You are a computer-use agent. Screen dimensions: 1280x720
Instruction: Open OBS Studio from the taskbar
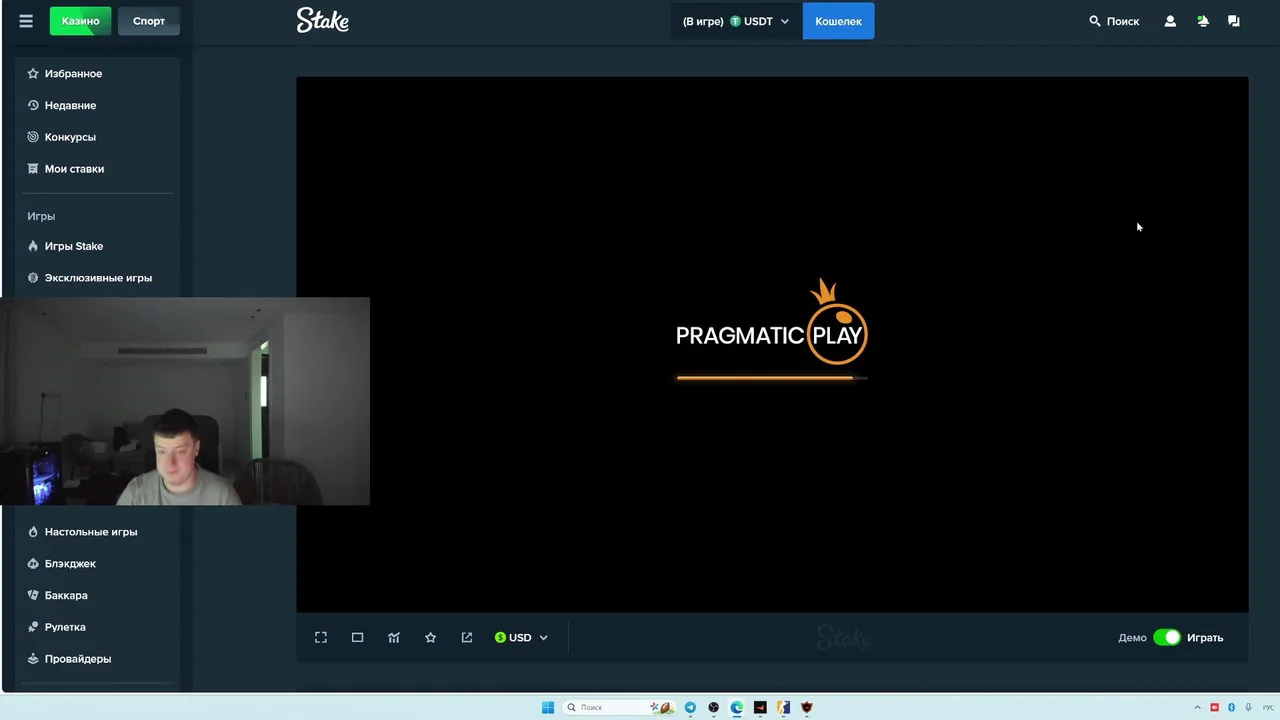pyautogui.click(x=713, y=707)
